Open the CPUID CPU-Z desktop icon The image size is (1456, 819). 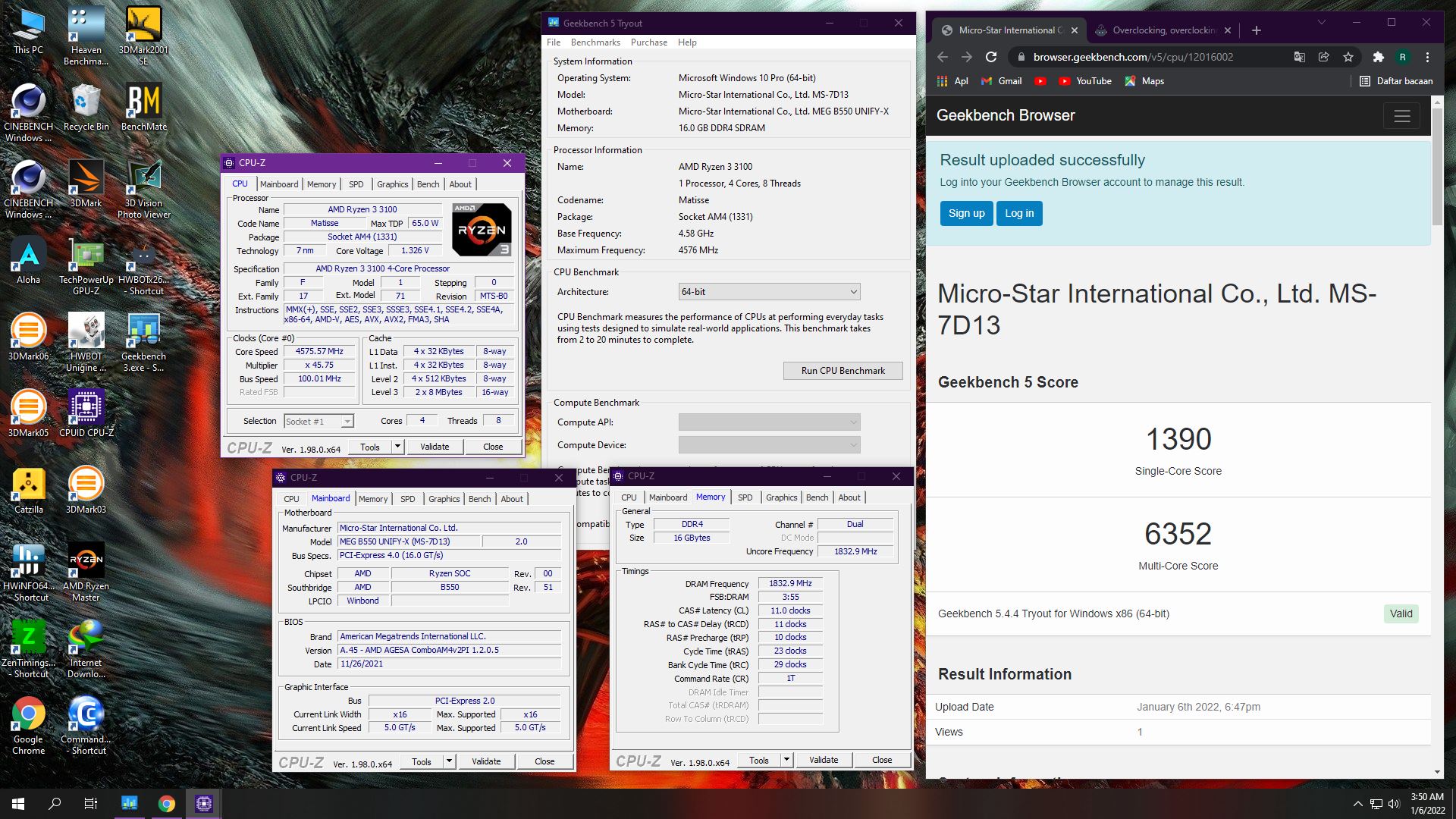click(86, 413)
